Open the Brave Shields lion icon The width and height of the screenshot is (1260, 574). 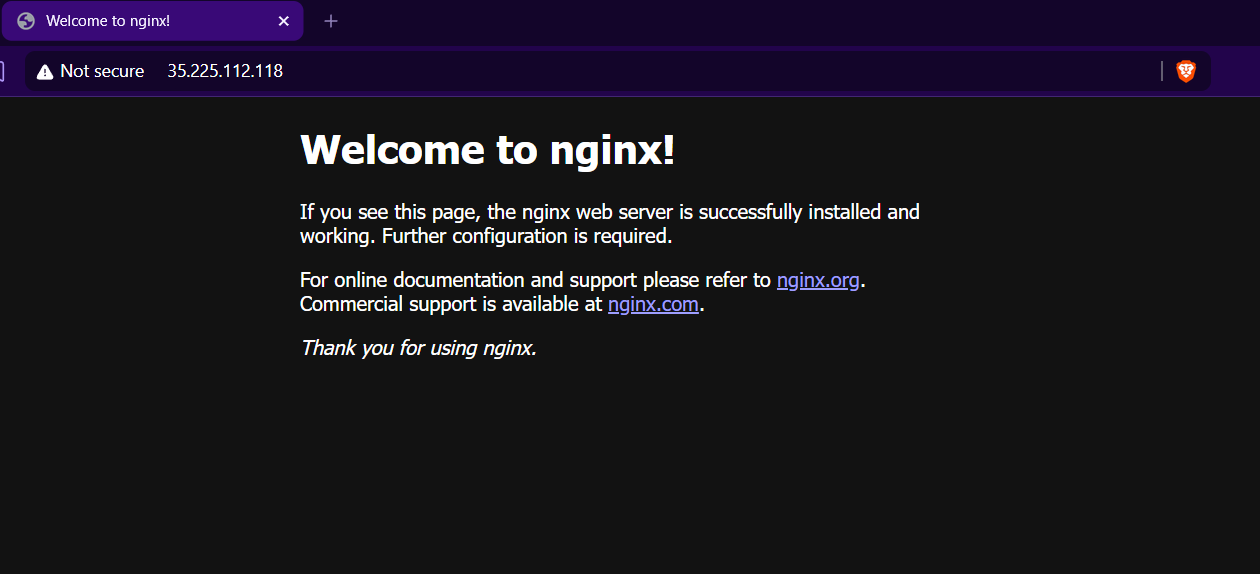(x=1186, y=71)
